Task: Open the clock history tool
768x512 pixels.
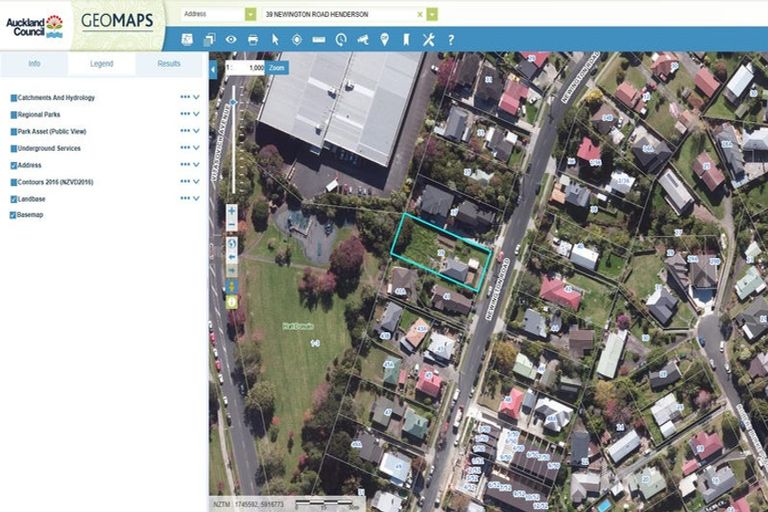Action: [x=341, y=39]
